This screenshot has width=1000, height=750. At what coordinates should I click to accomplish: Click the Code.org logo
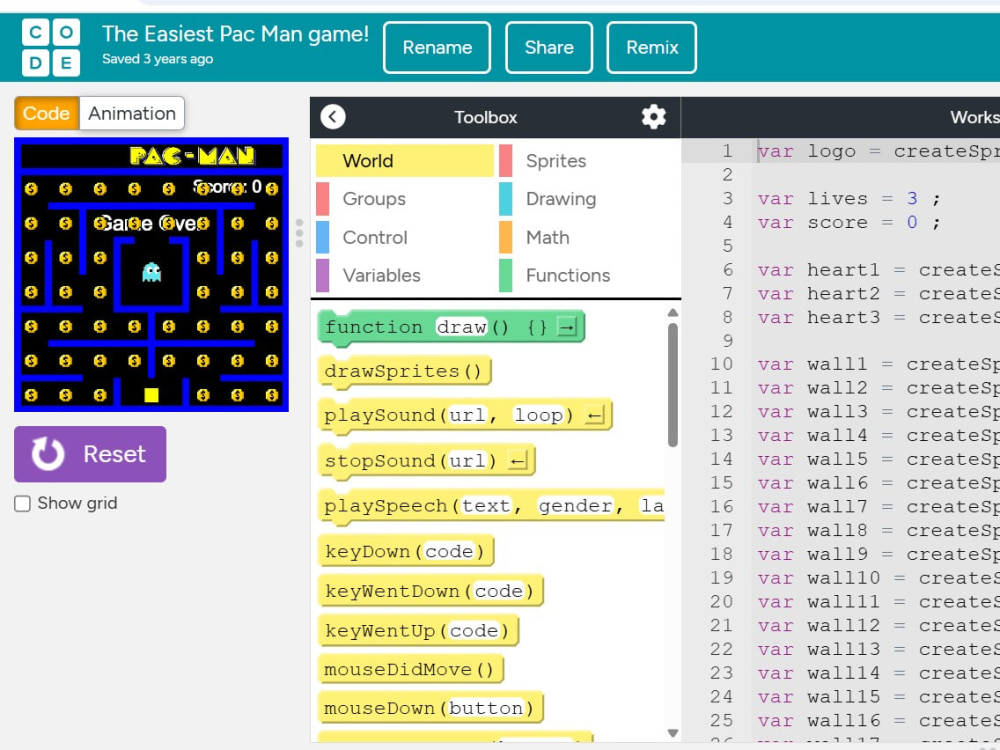[x=51, y=47]
